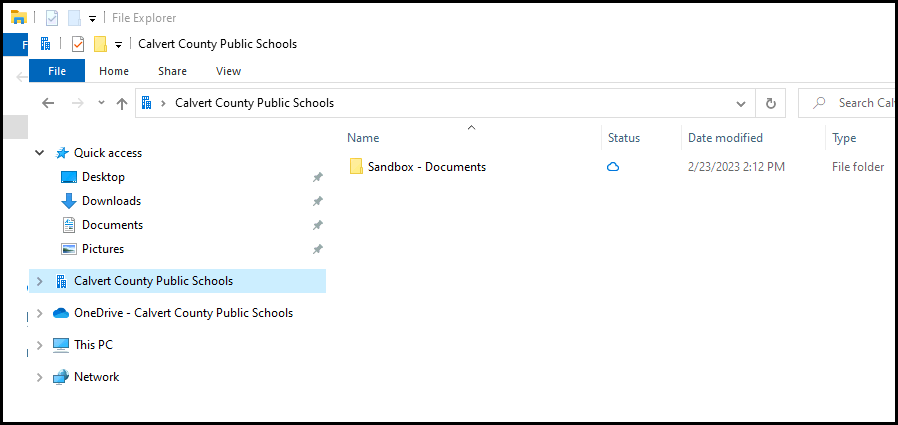Switch to the Home ribbon tab
Image resolution: width=898 pixels, height=425 pixels.
[x=113, y=71]
